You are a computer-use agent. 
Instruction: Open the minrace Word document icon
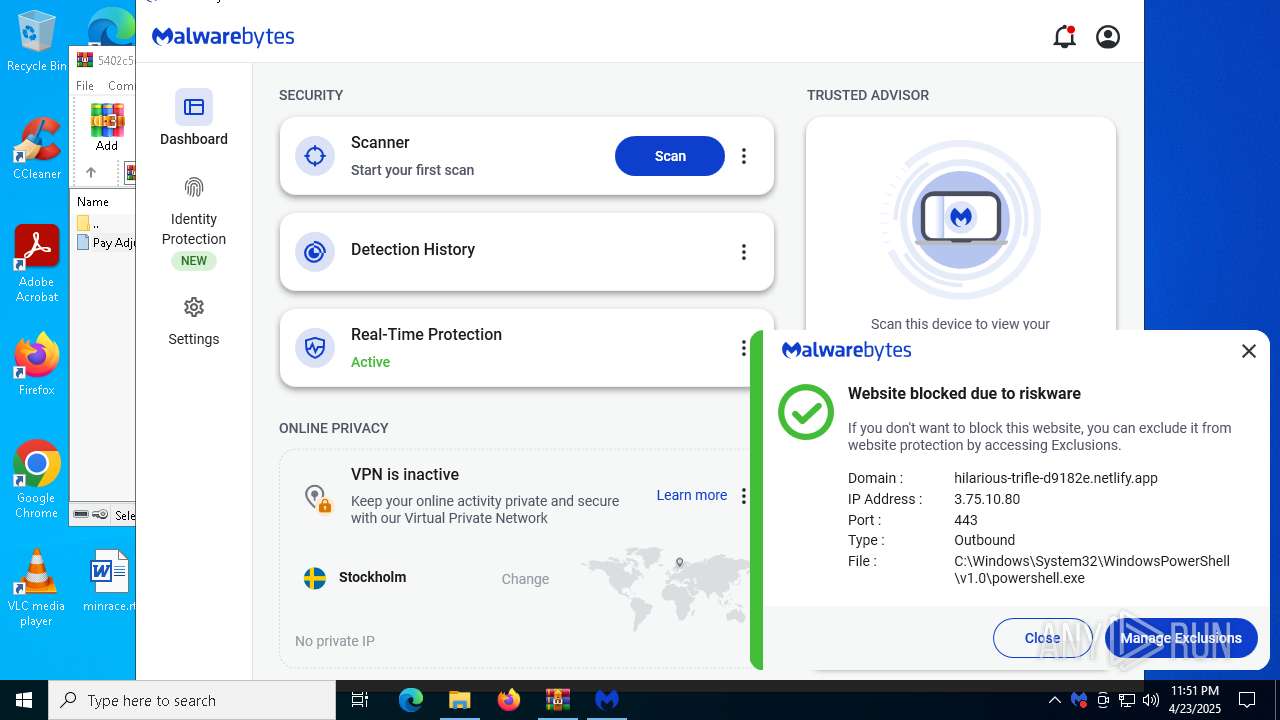click(x=109, y=580)
